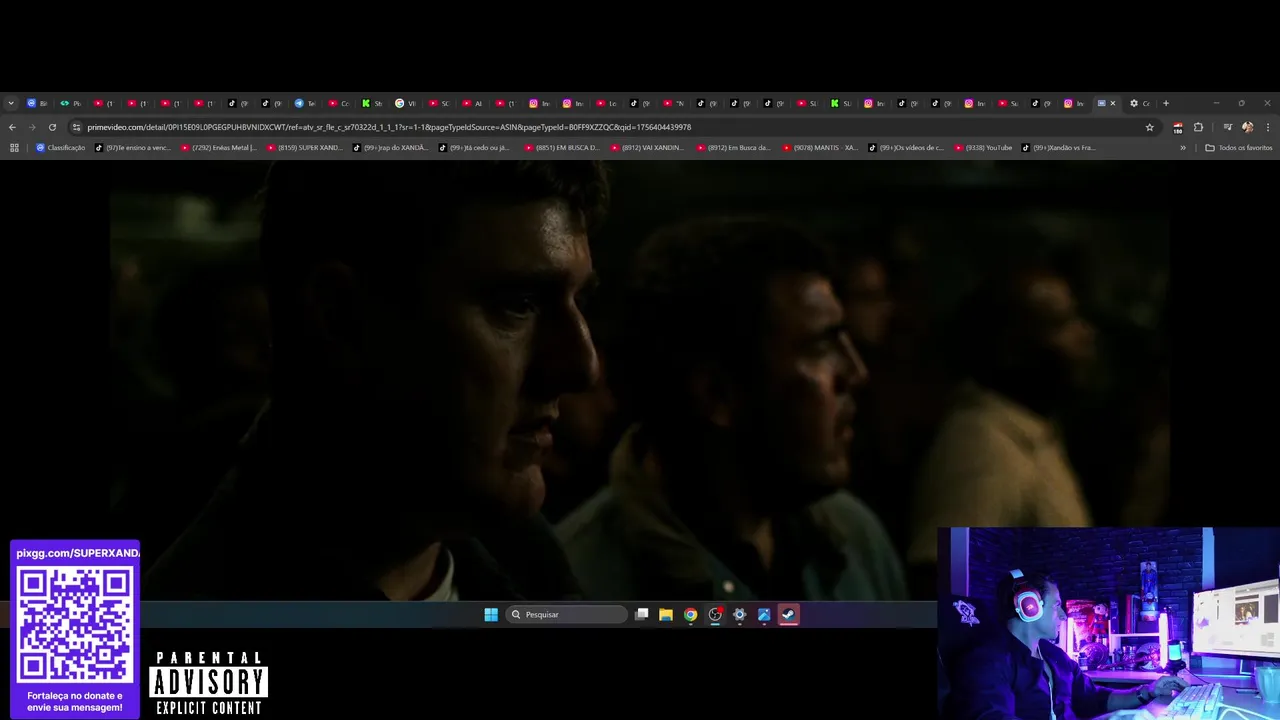Open the Photos app on taskbar

(764, 615)
